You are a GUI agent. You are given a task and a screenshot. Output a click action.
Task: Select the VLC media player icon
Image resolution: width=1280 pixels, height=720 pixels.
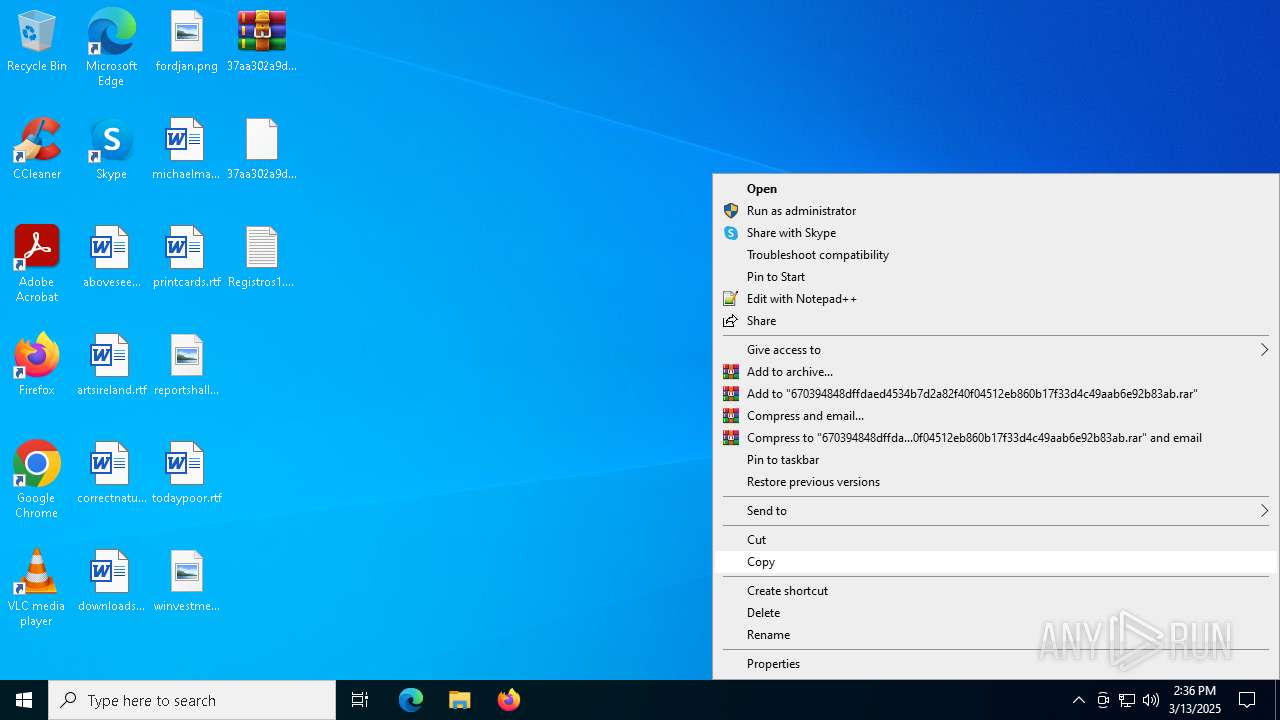click(37, 588)
